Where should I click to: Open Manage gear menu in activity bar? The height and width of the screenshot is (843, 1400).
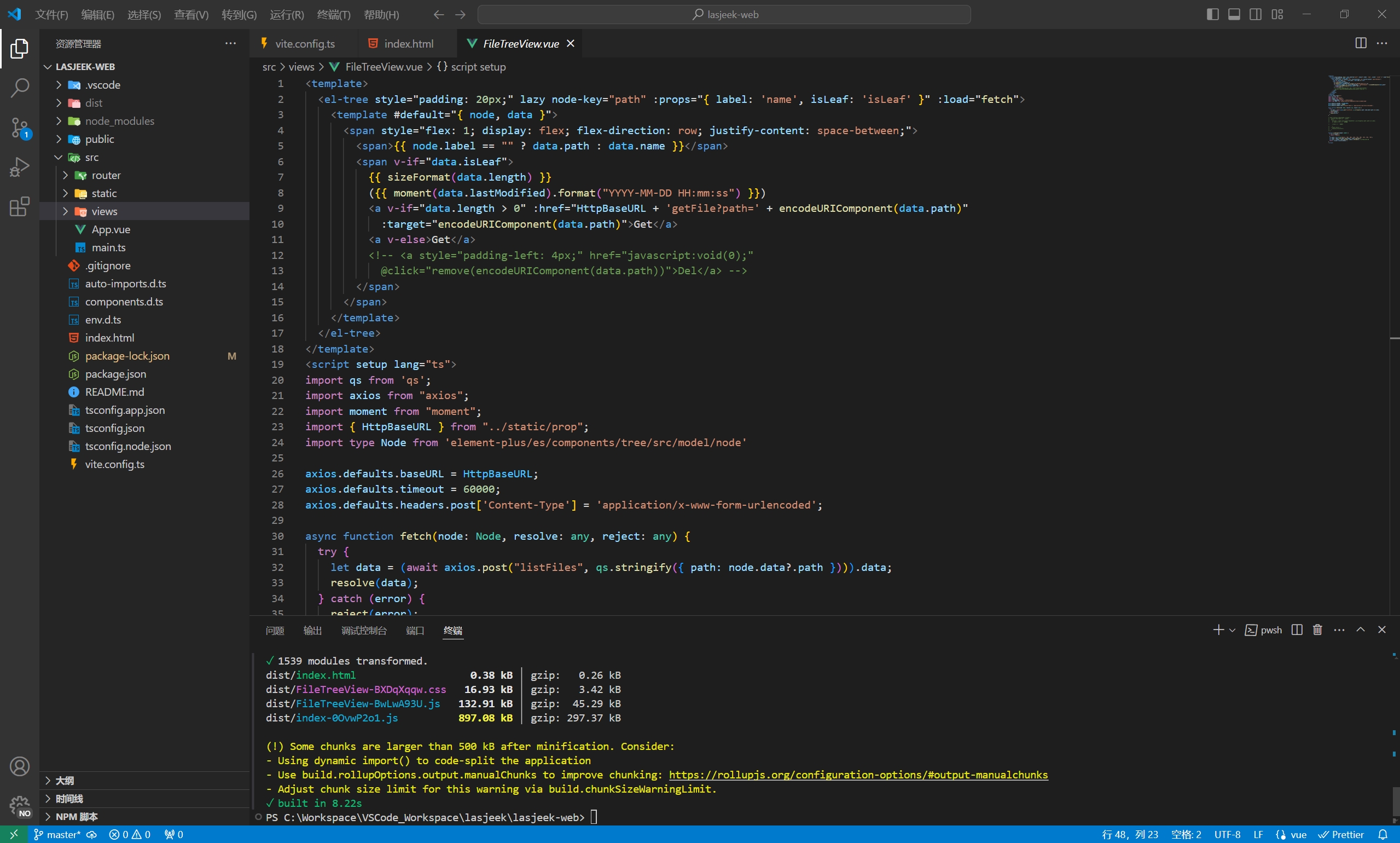pos(19,806)
